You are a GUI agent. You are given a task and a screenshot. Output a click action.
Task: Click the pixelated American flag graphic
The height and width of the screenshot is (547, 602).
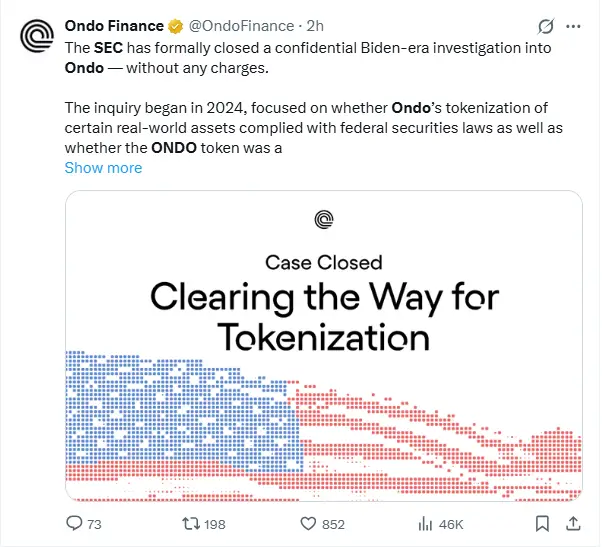(x=323, y=425)
